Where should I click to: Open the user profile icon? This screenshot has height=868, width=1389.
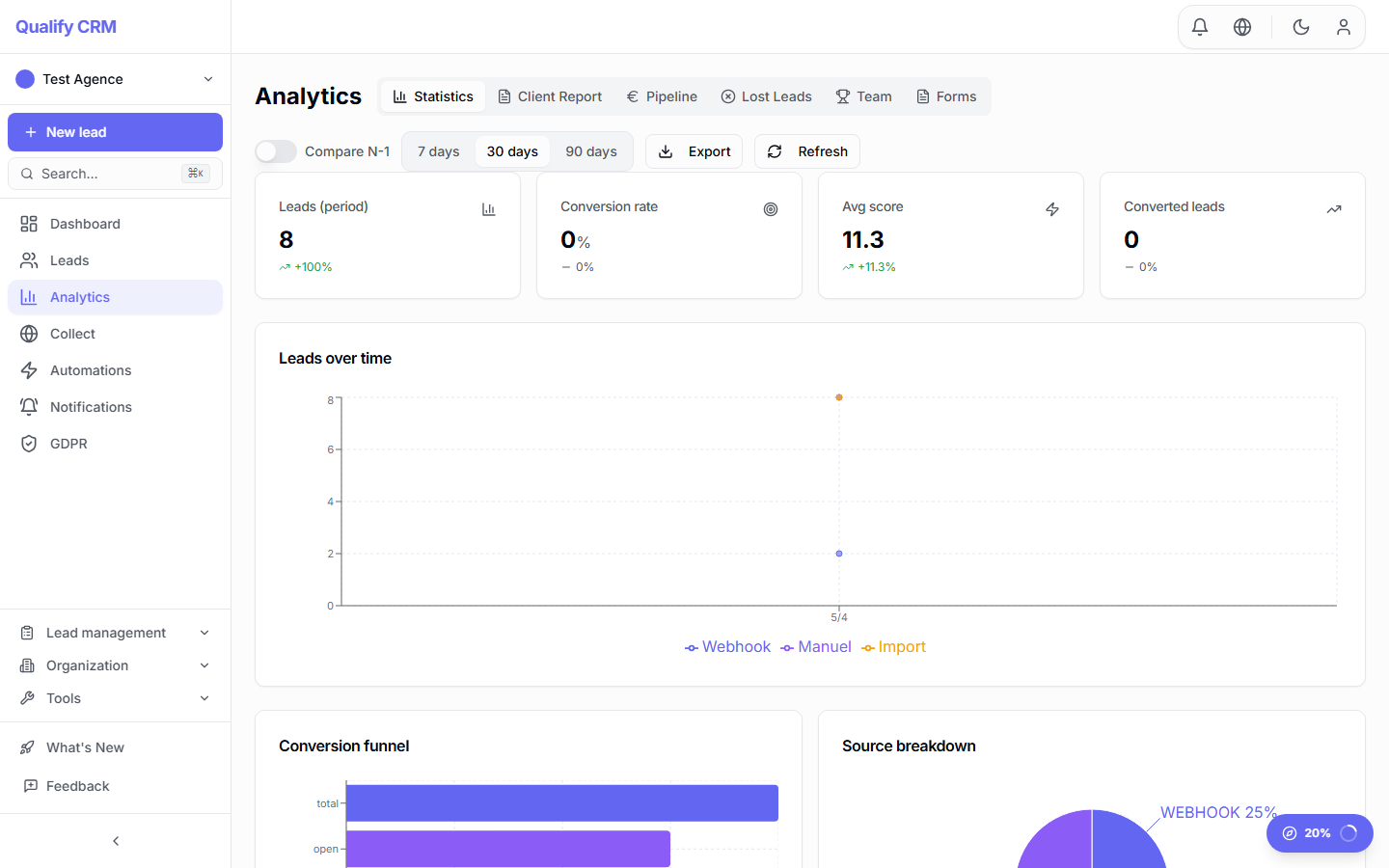coord(1344,26)
